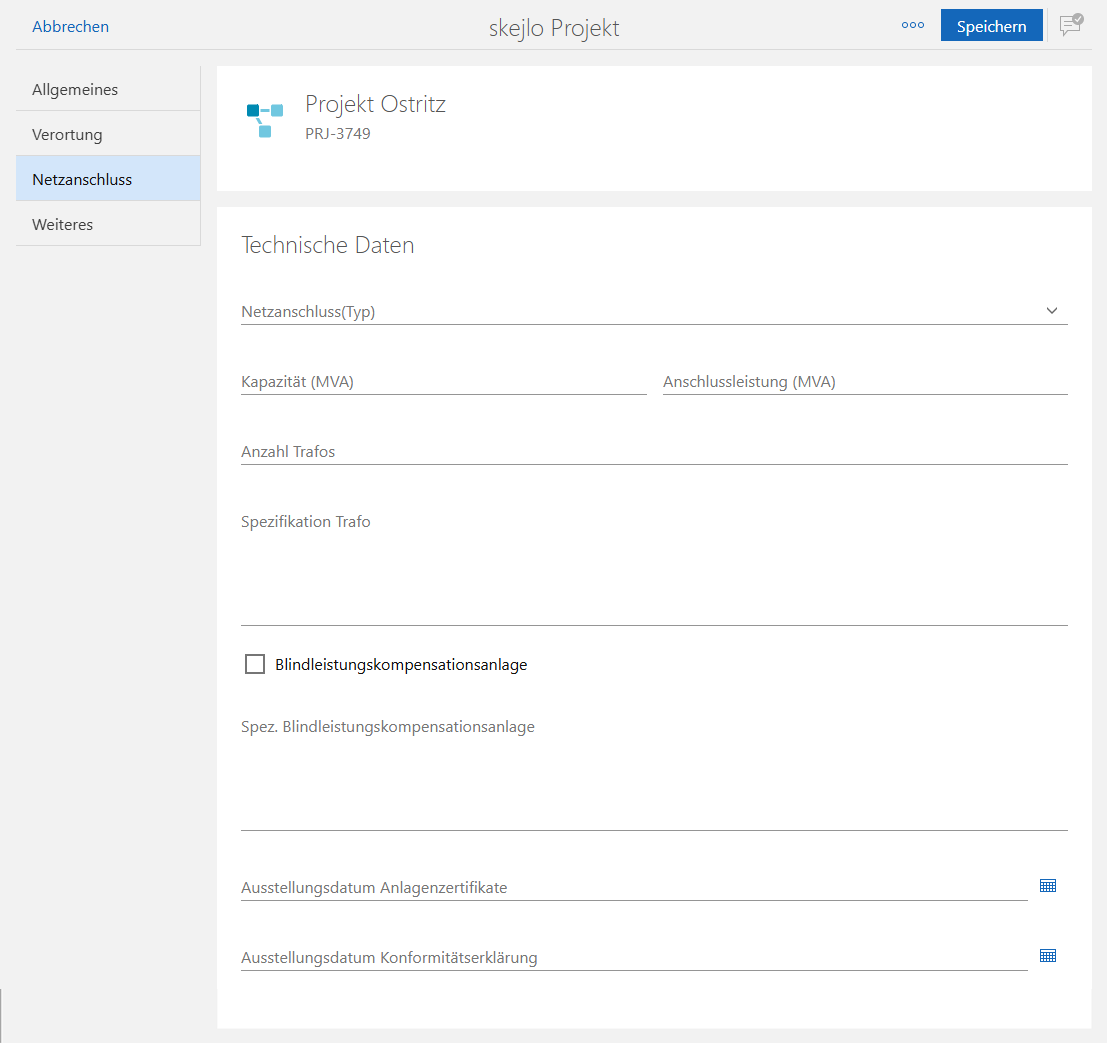Image resolution: width=1107 pixels, height=1043 pixels.
Task: Focus the Kapazität (MVA) input field
Action: click(x=443, y=382)
